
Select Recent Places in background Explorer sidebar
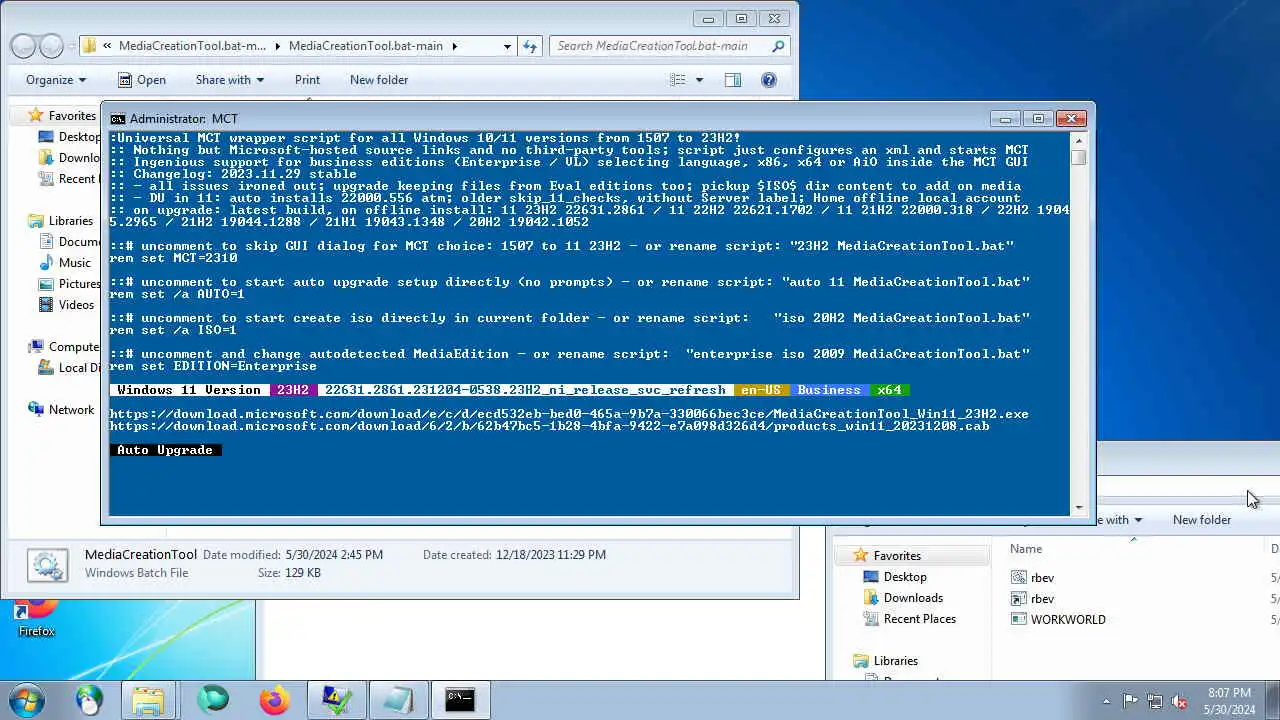919,619
